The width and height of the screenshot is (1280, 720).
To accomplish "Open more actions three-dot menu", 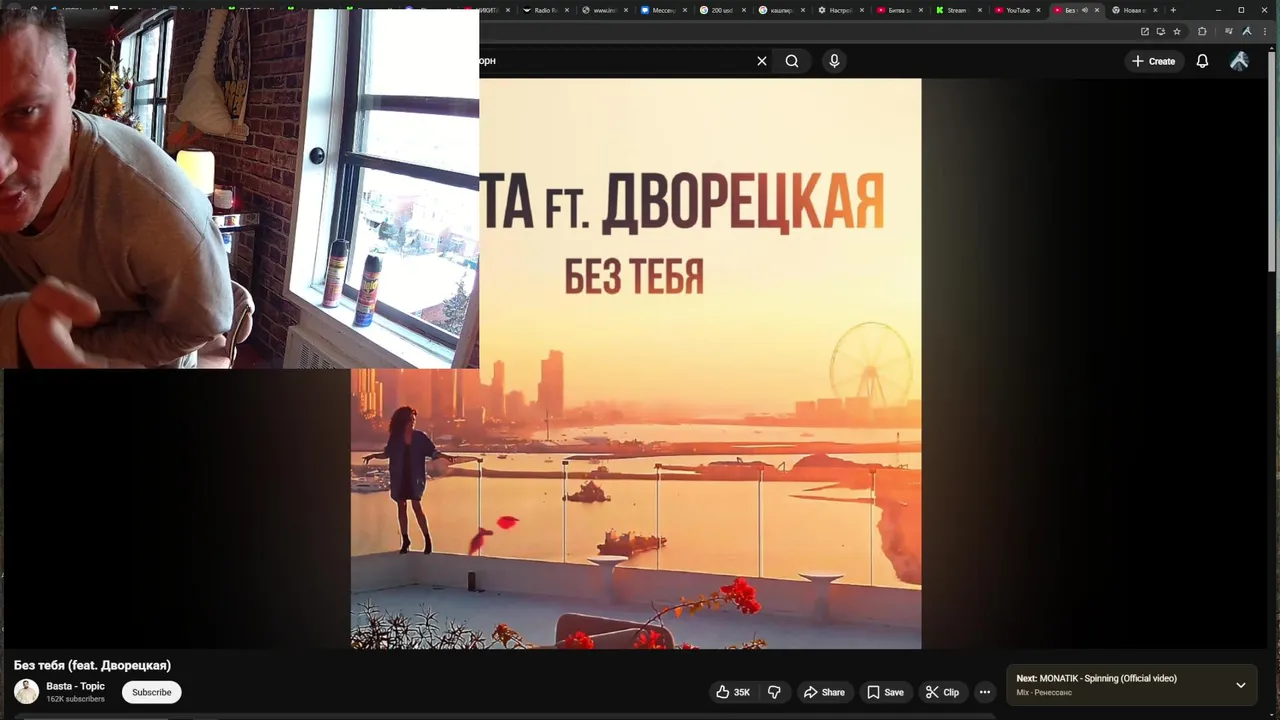I will pos(985,692).
